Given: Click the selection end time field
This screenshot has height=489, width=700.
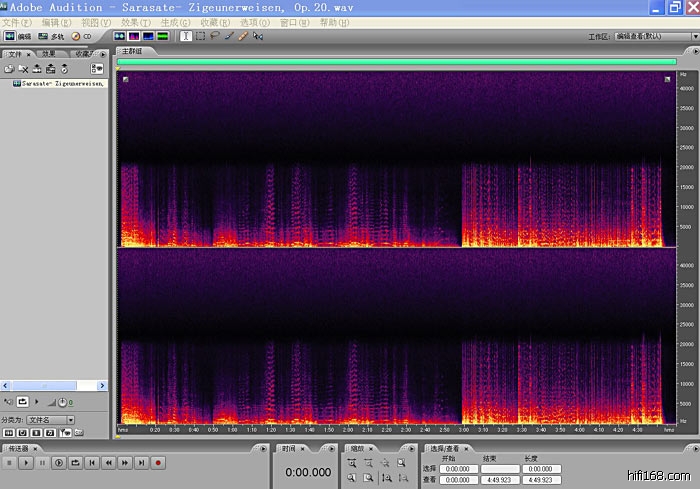Looking at the screenshot, I should tap(500, 468).
